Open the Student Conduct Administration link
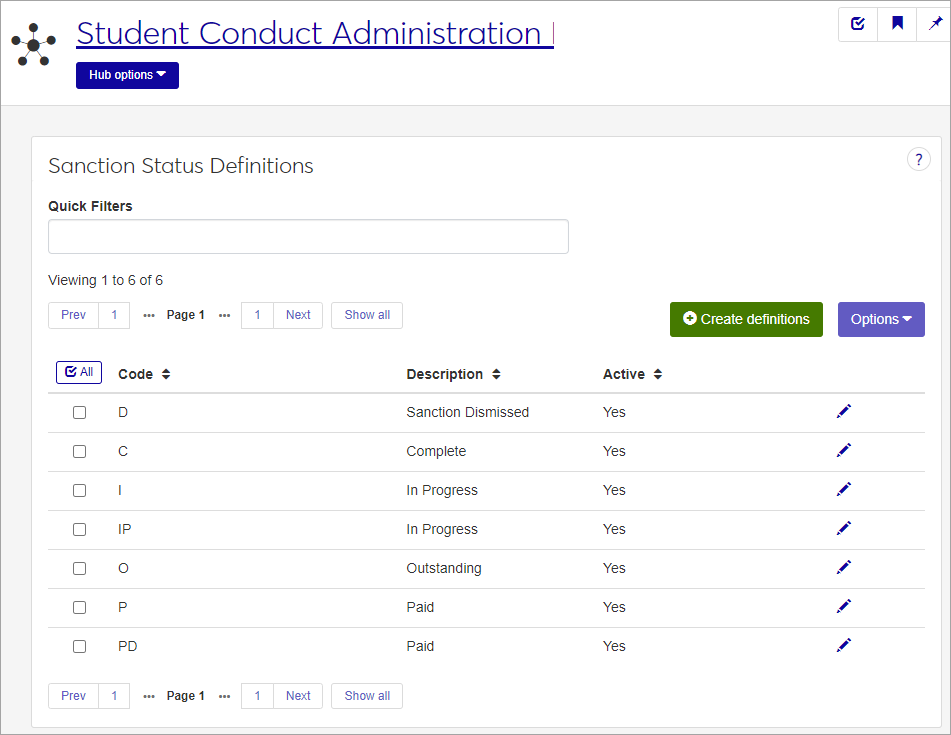Viewport: 951px width, 735px height. pyautogui.click(x=314, y=33)
